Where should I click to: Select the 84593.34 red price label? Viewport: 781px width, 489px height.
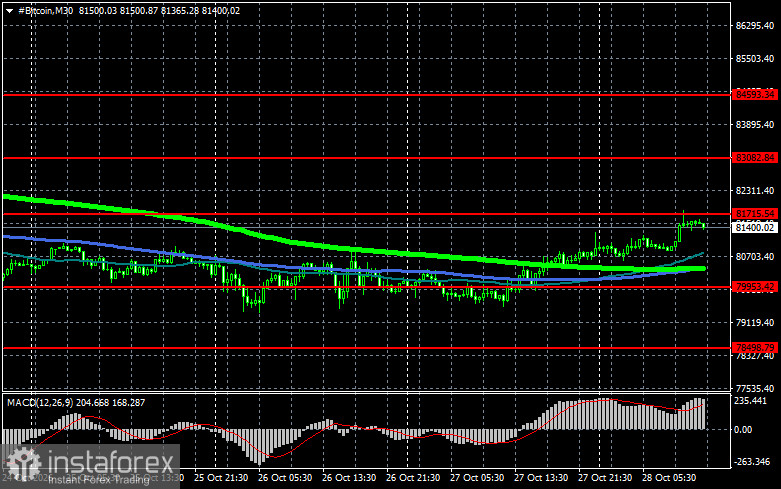tap(755, 94)
